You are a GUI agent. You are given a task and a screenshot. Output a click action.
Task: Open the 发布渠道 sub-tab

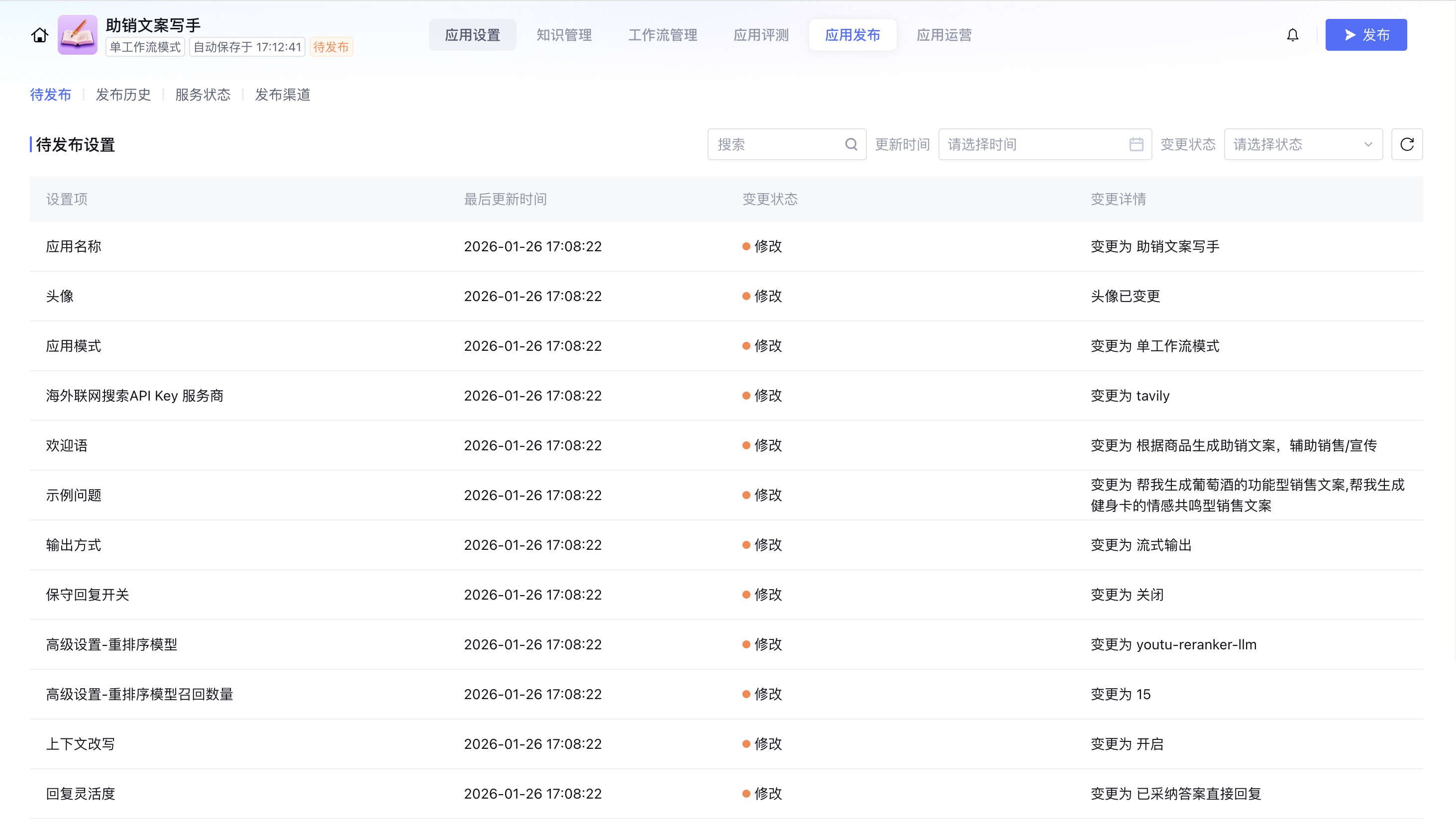tap(283, 95)
